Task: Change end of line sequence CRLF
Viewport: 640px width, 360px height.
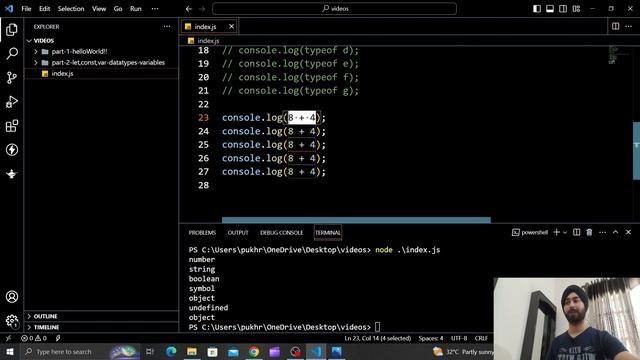Action: point(481,338)
